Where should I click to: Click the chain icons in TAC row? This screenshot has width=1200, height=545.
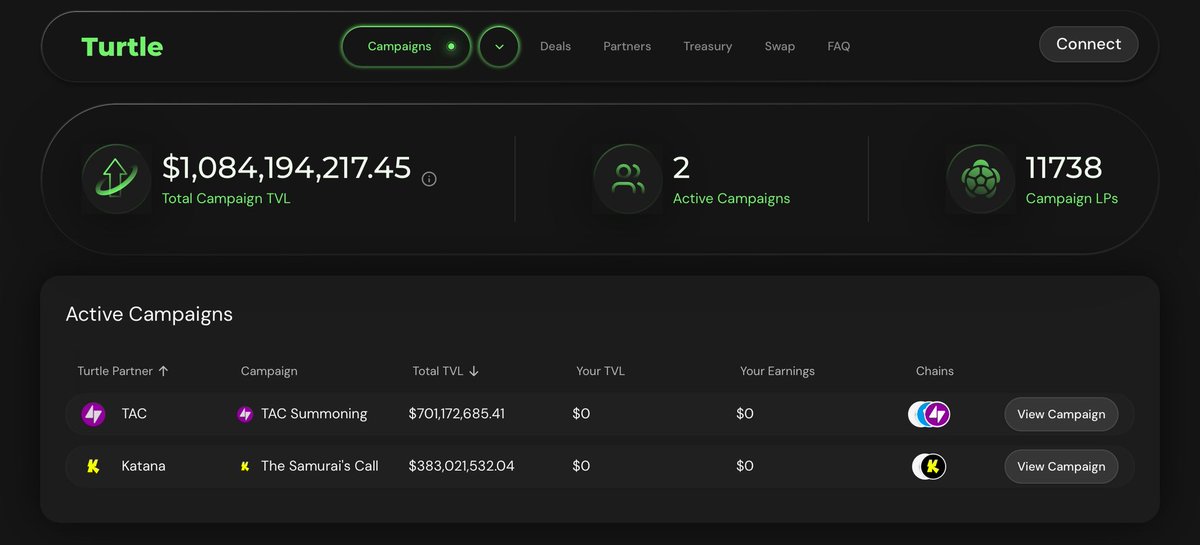929,414
